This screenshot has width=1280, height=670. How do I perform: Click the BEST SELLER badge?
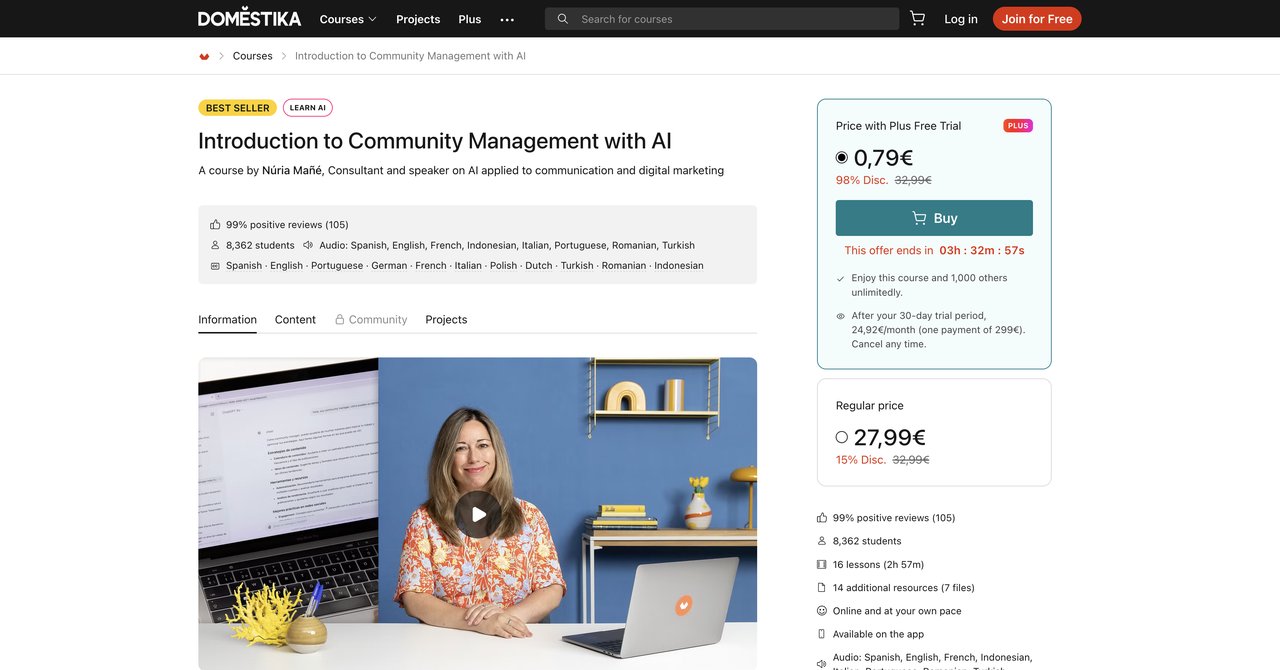tap(237, 108)
